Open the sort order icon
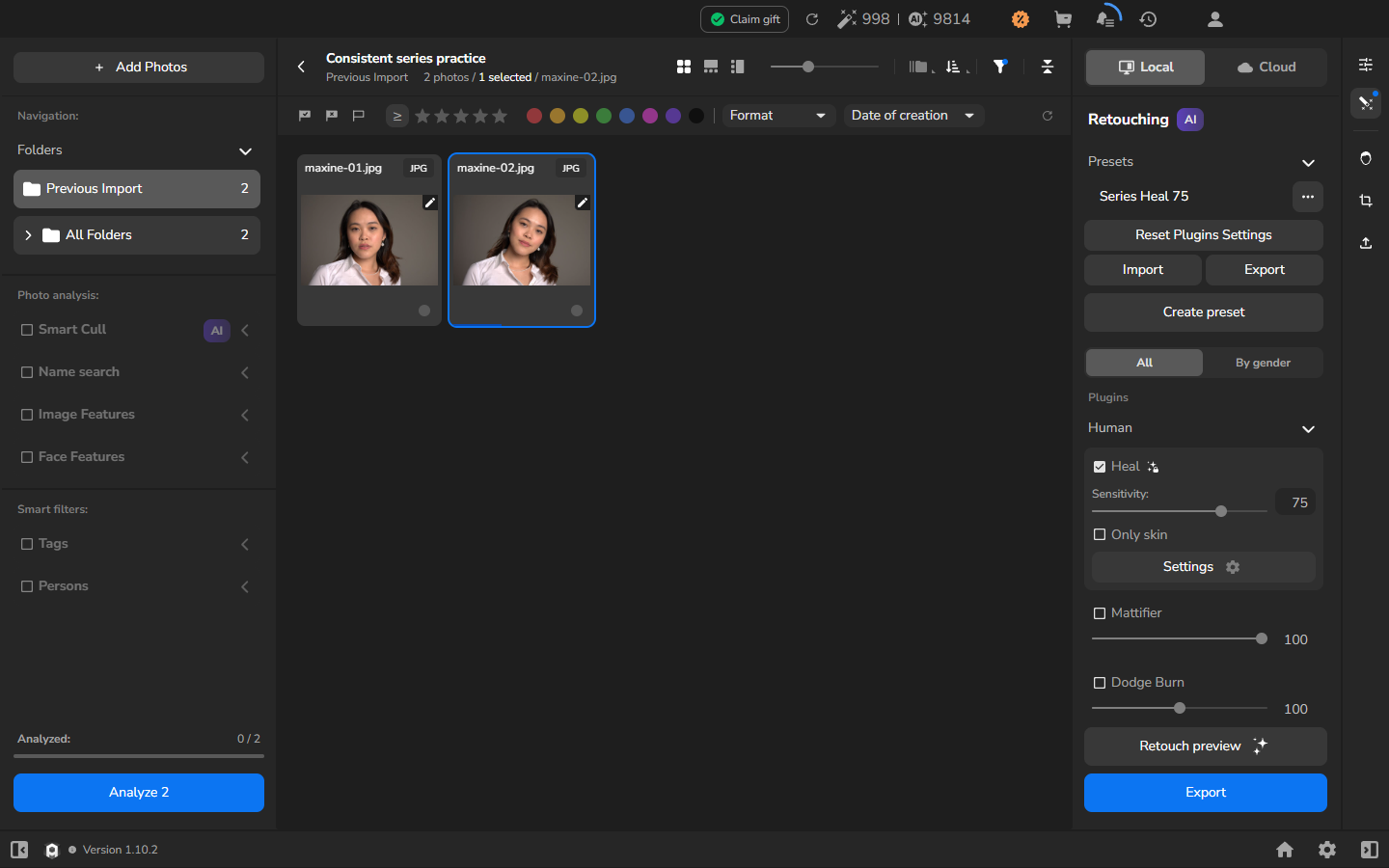The width and height of the screenshot is (1389, 868). click(x=955, y=67)
